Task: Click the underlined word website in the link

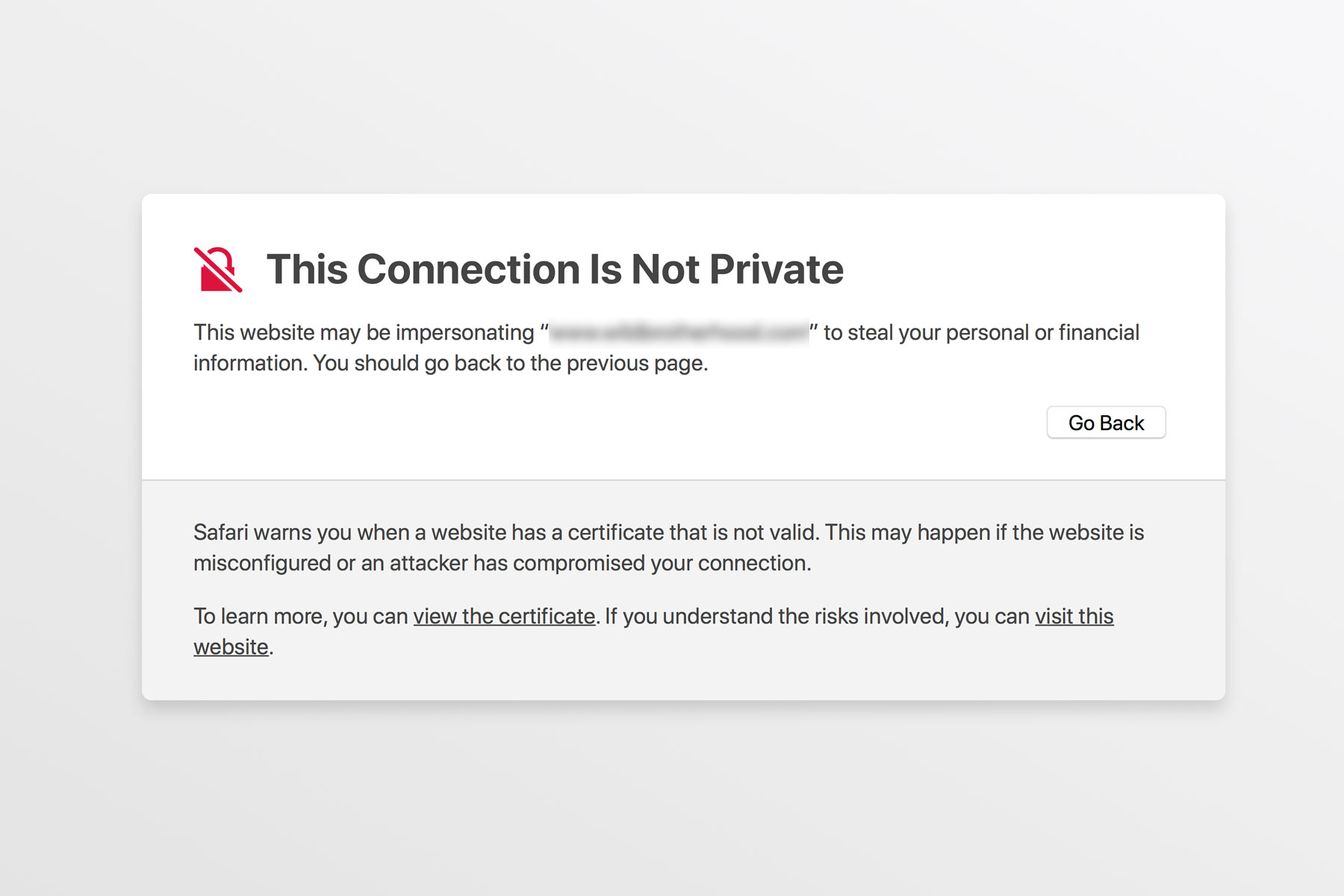Action: (x=230, y=647)
